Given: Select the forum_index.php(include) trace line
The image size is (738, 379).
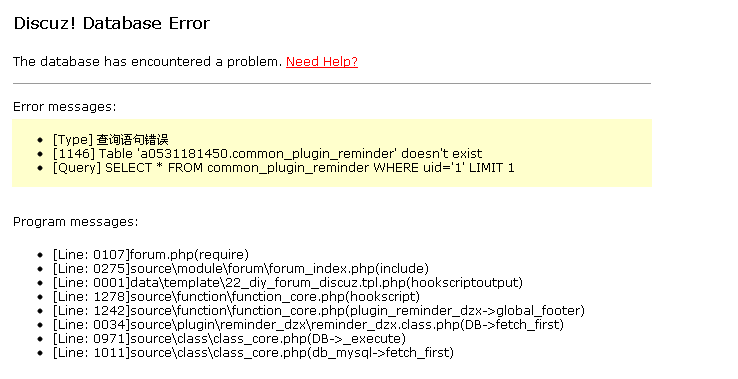Looking at the screenshot, I should click(x=241, y=269).
